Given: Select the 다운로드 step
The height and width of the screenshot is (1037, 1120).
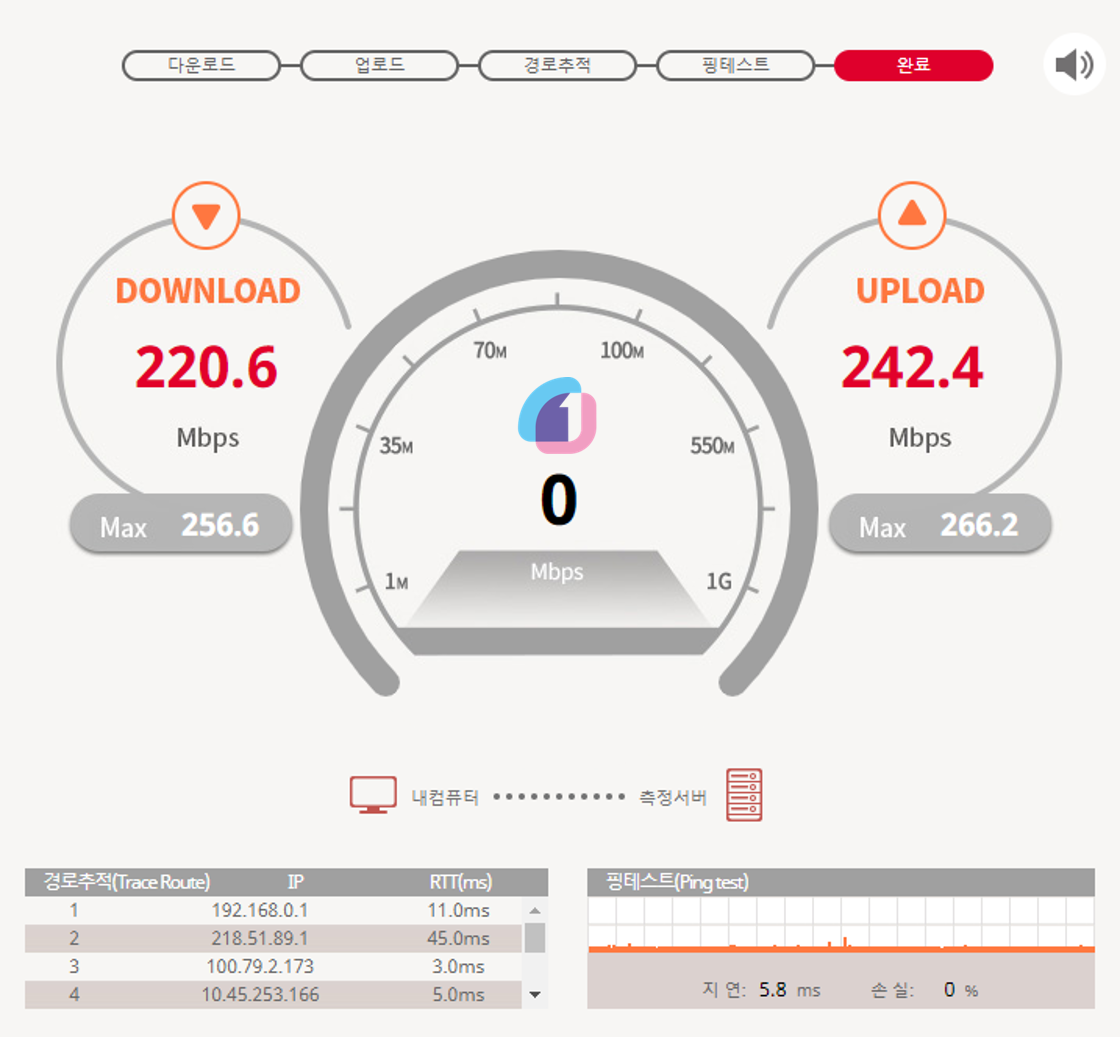Looking at the screenshot, I should tap(201, 65).
